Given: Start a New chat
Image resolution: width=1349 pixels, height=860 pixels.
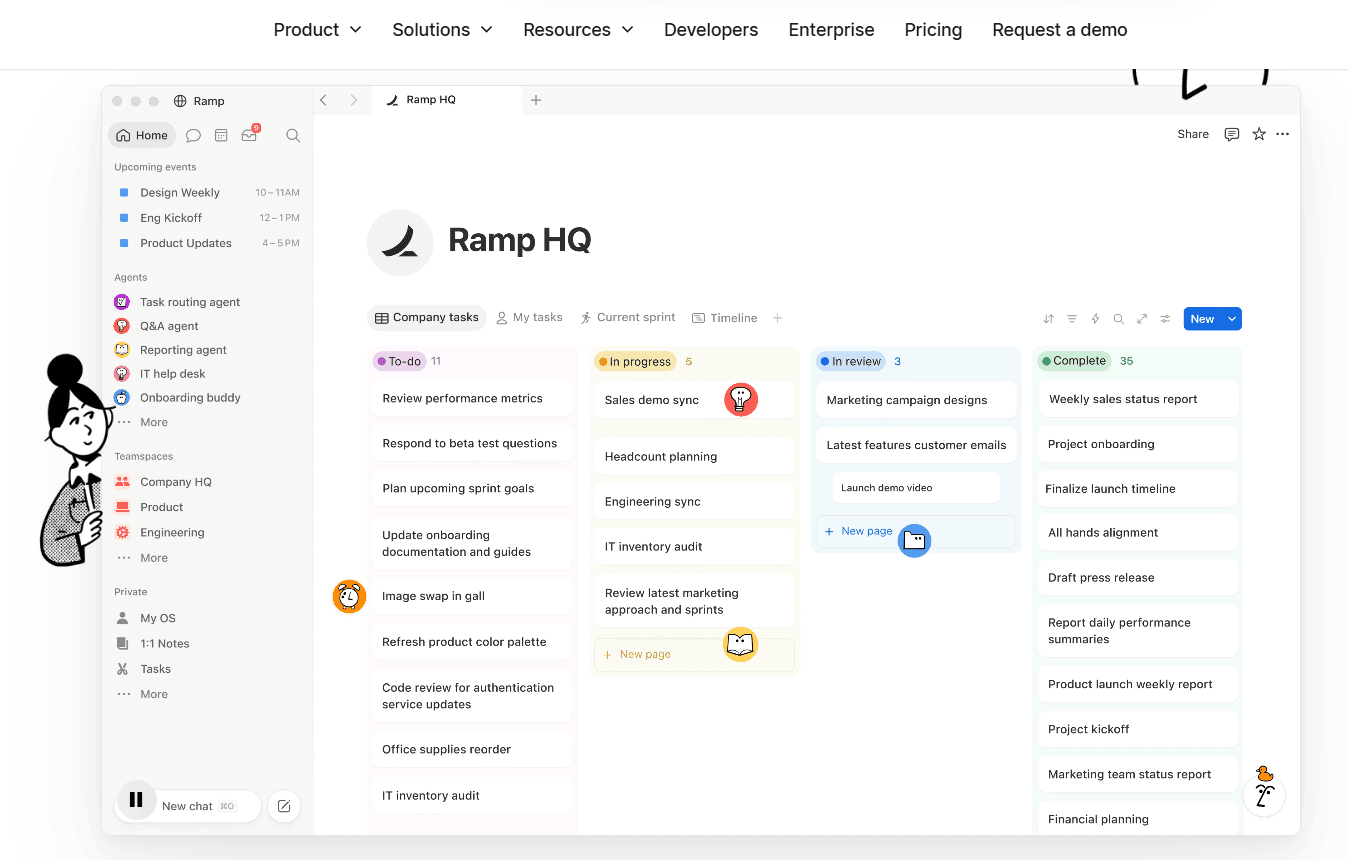Looking at the screenshot, I should point(188,806).
